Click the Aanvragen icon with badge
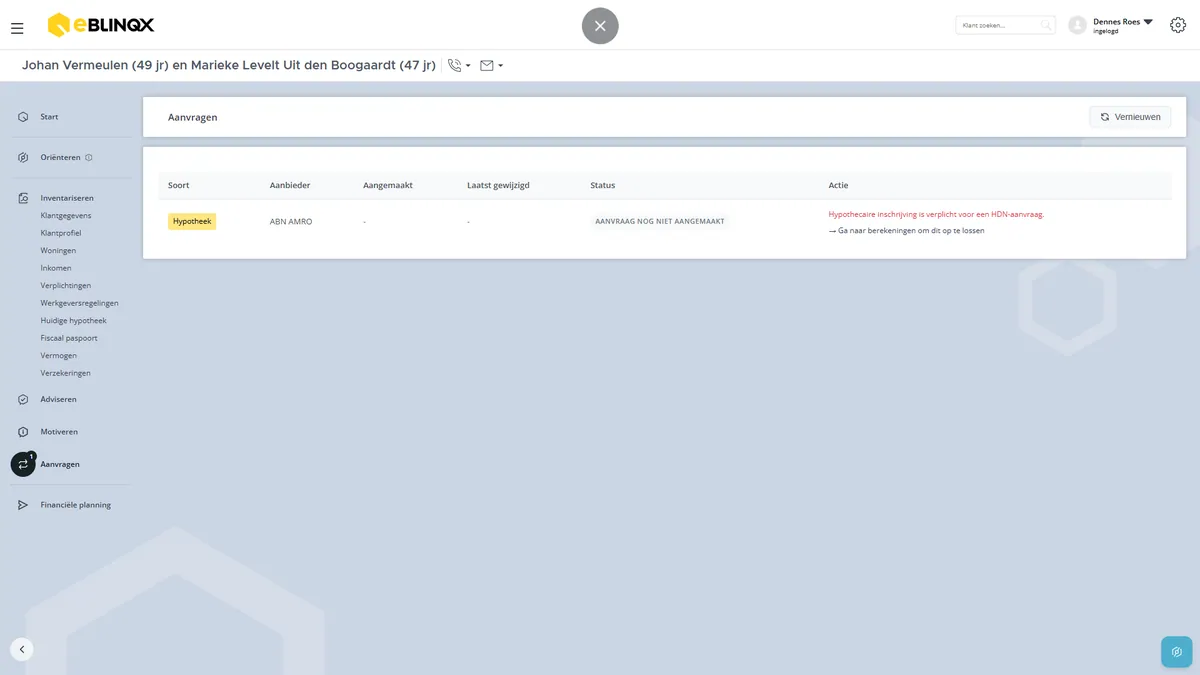The height and width of the screenshot is (675, 1200). (x=23, y=464)
